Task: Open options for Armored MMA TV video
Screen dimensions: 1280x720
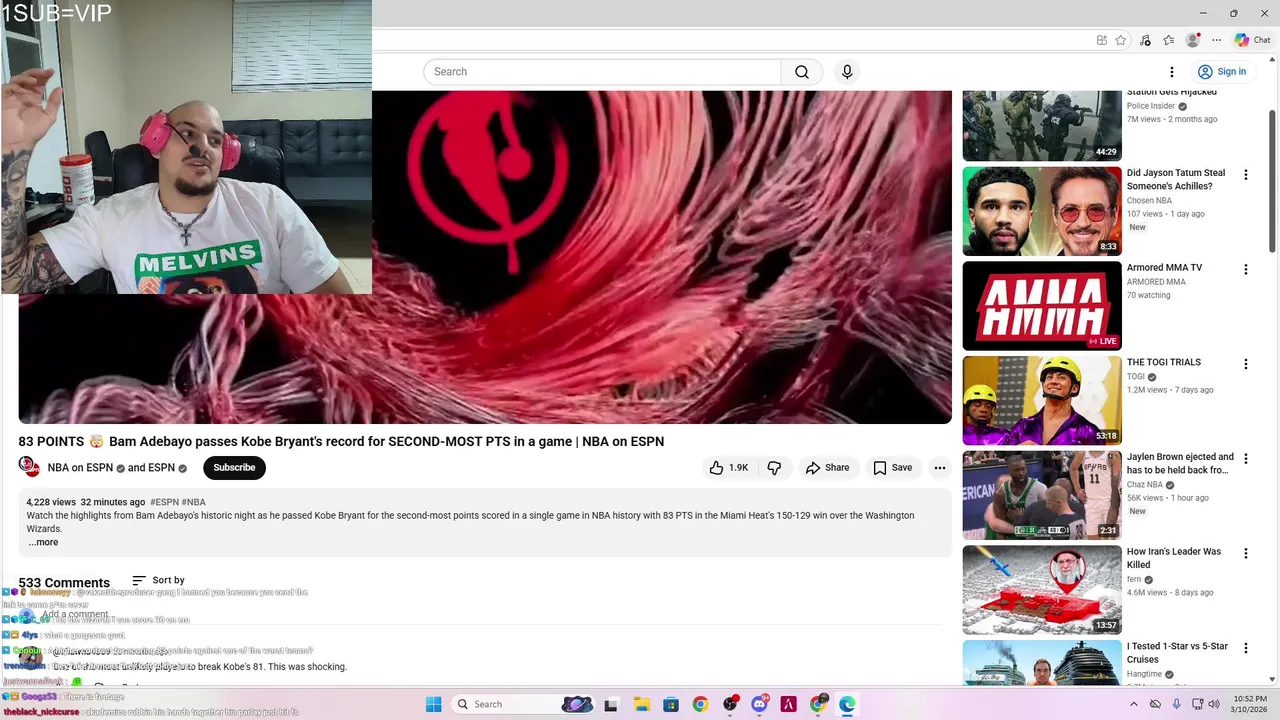Action: click(x=1246, y=270)
